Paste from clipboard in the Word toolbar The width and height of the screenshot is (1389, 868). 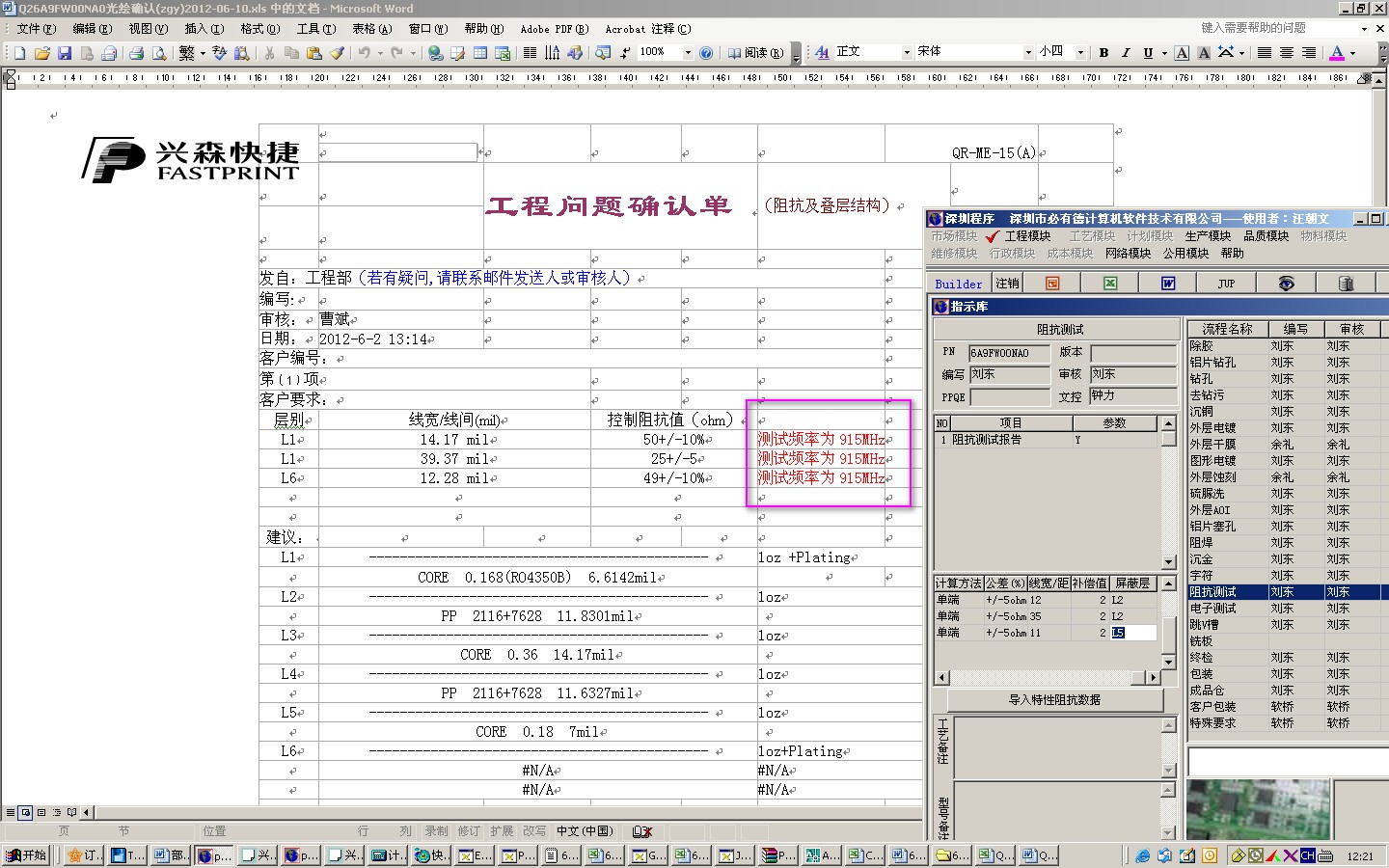tap(313, 53)
